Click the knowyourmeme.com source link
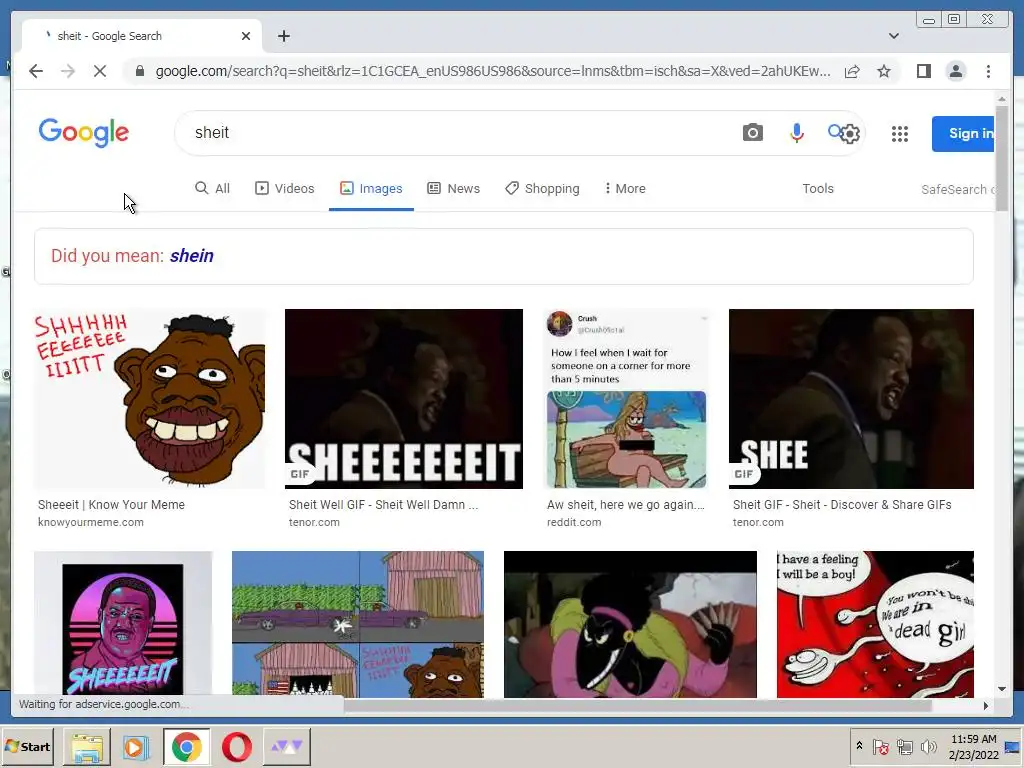Viewport: 1024px width, 768px height. point(91,522)
